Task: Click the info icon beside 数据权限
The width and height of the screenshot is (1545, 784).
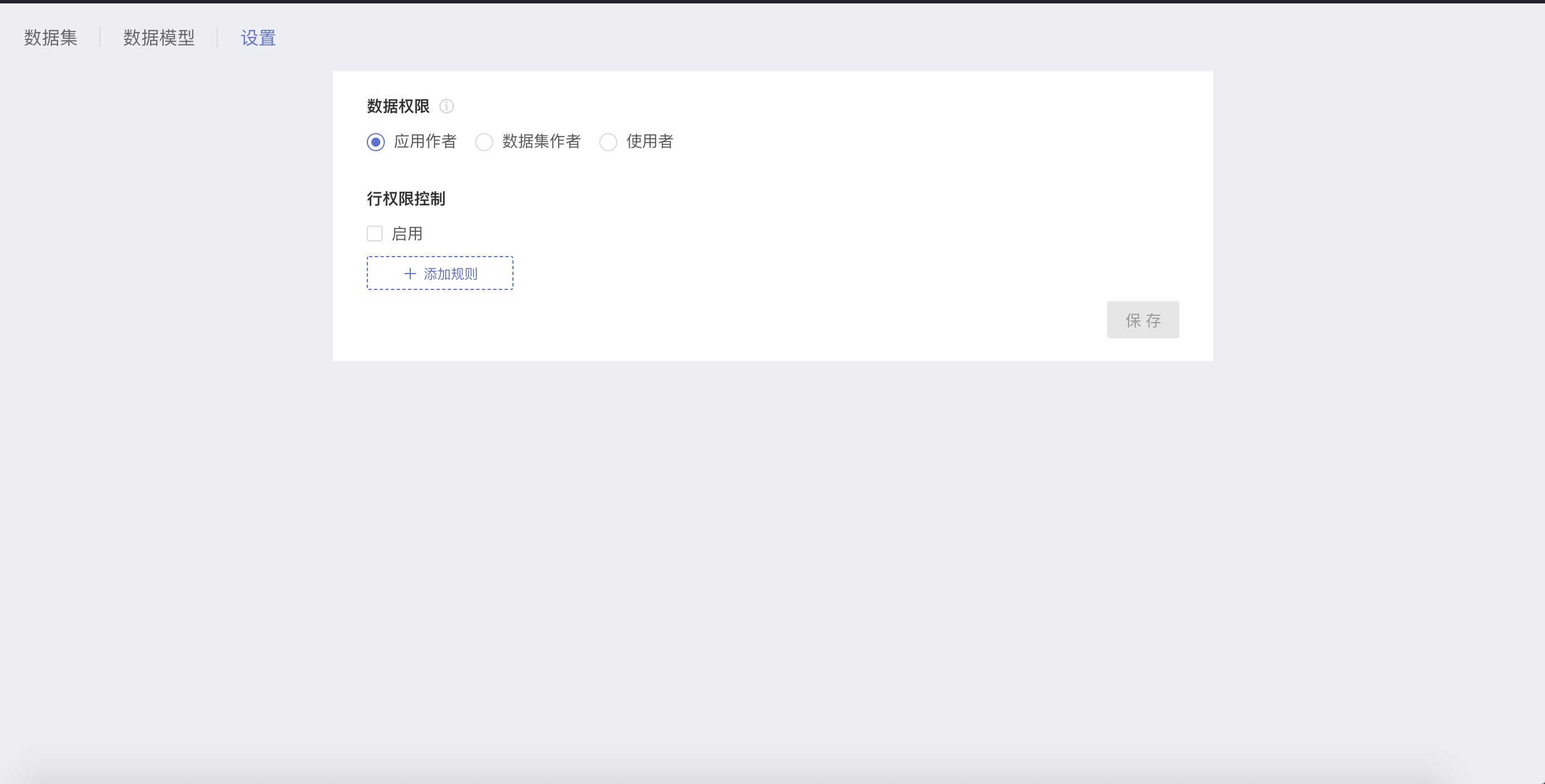Action: [x=446, y=106]
